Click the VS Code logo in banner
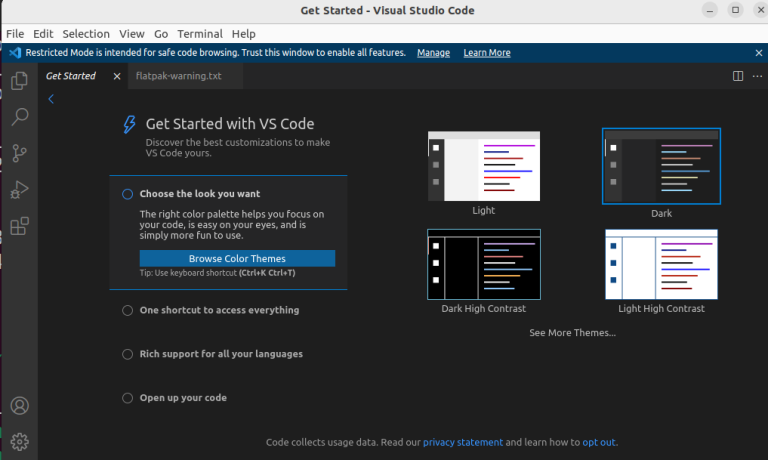The height and width of the screenshot is (460, 768). (x=15, y=53)
